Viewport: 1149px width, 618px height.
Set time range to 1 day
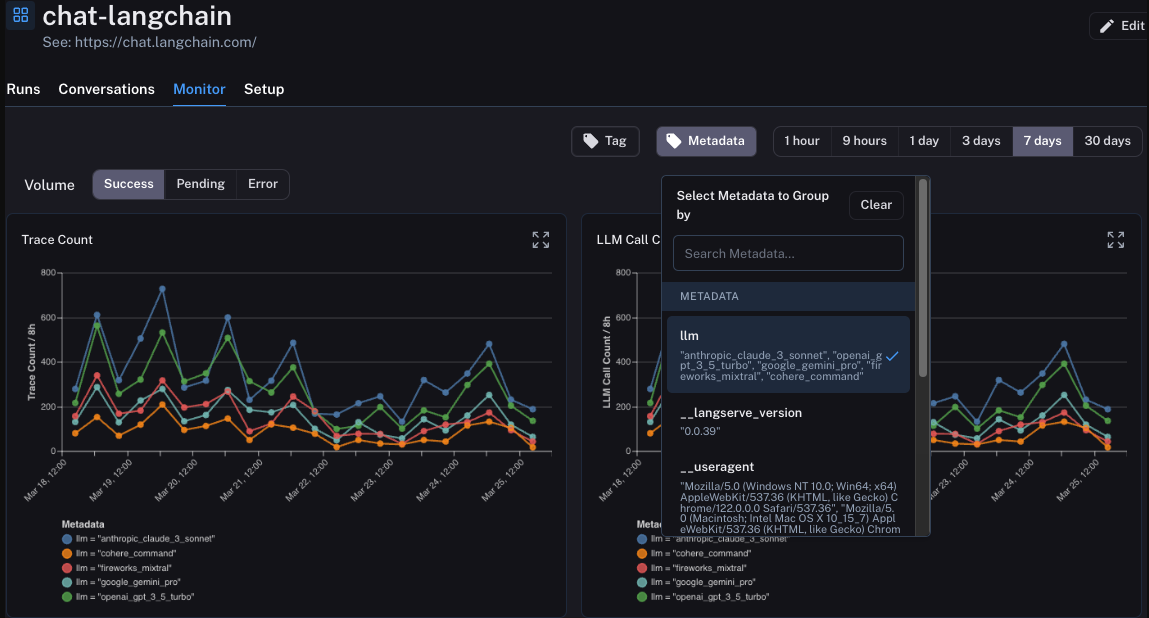[x=924, y=141]
